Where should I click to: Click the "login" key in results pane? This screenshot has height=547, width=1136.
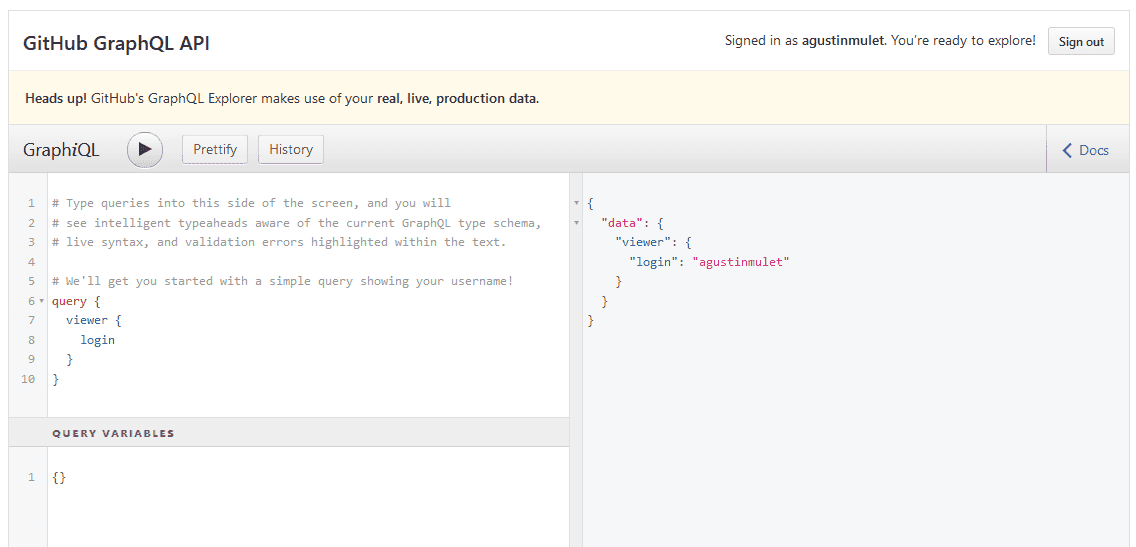654,262
